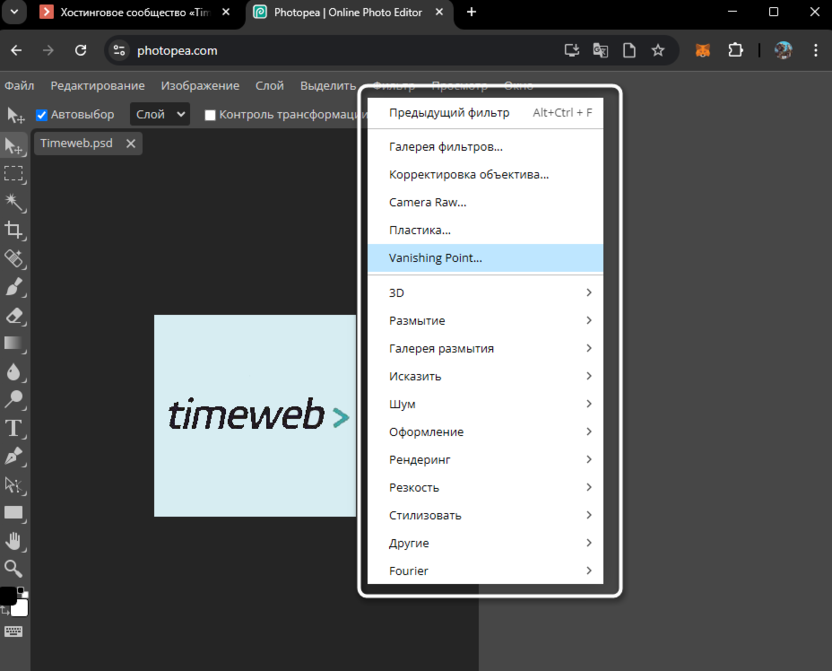The height and width of the screenshot is (671, 832).
Task: Expand the Размытие submenu
Action: (485, 320)
